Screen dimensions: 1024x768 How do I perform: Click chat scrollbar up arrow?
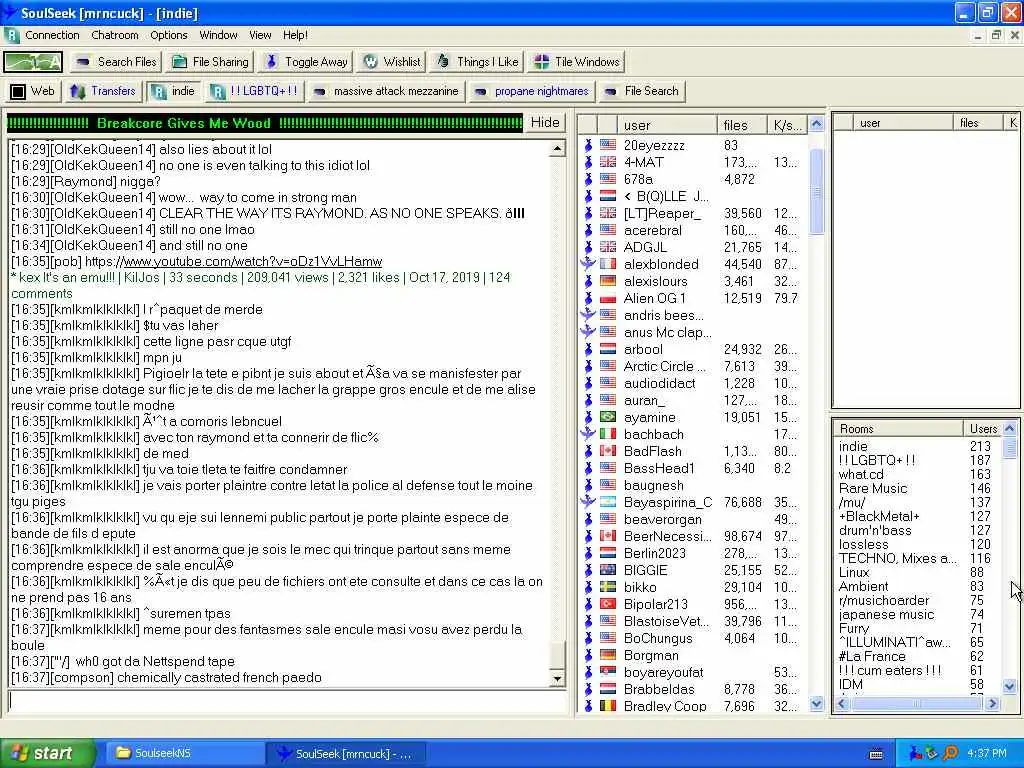[557, 149]
